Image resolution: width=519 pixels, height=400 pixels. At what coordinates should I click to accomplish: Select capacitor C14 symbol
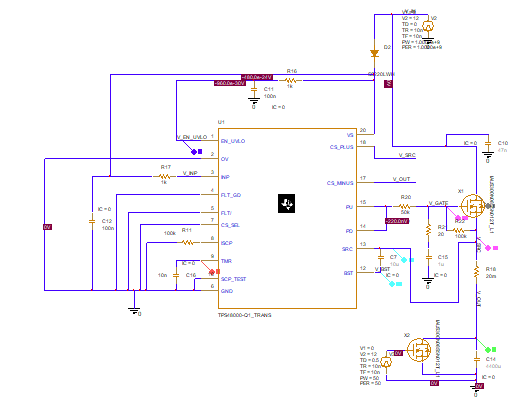tap(477, 359)
